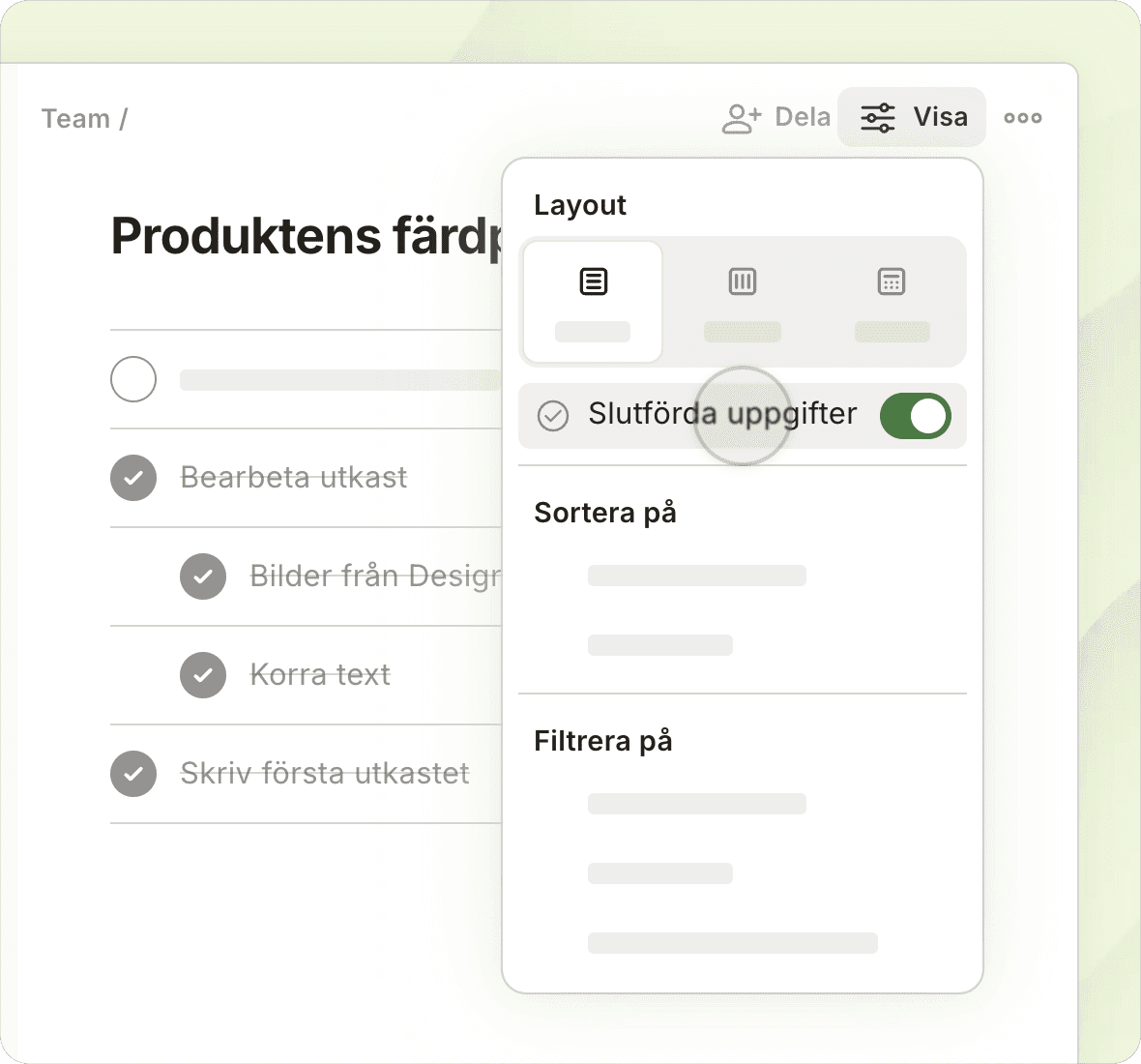This screenshot has height=1064, width=1141.
Task: Click the Dela add-person icon
Action: click(x=742, y=118)
